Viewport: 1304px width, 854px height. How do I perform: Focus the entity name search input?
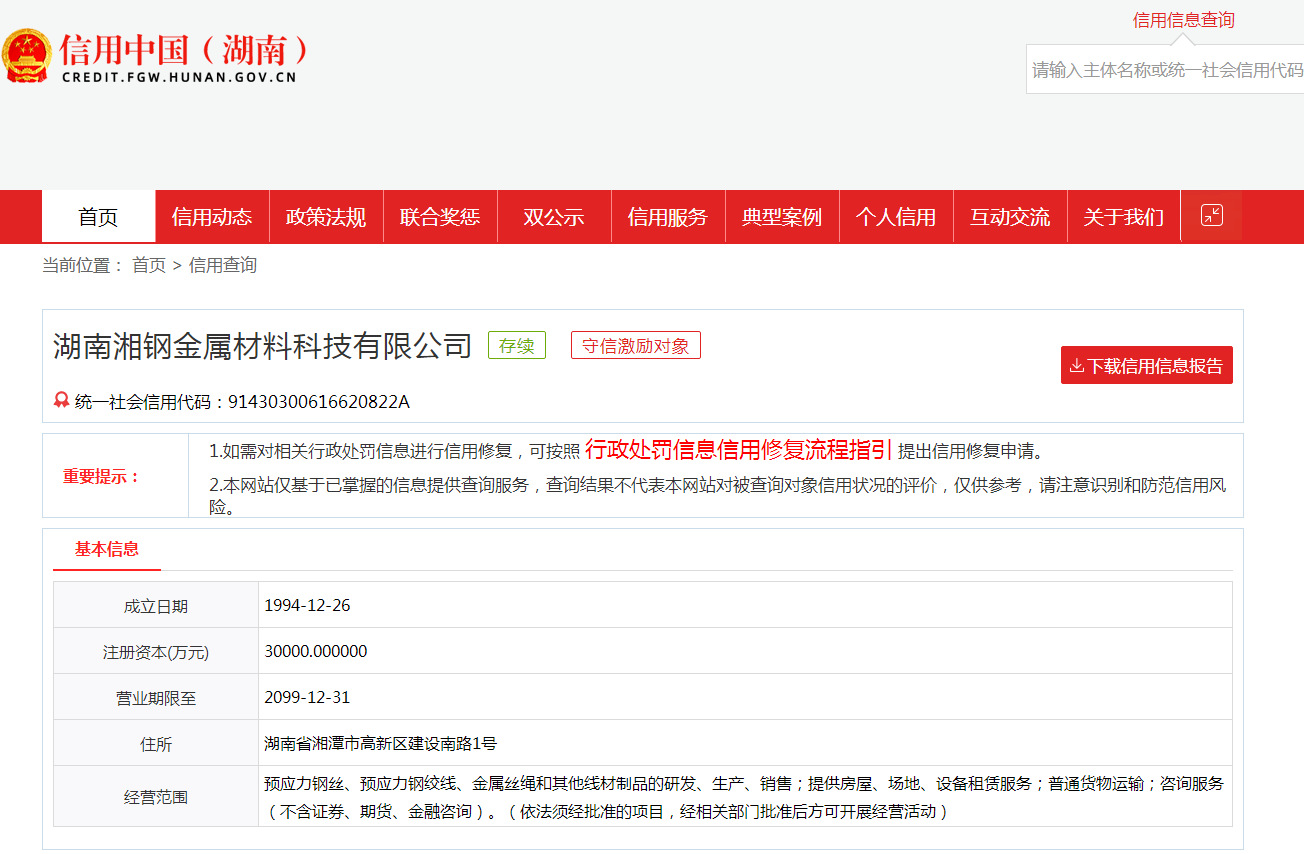(x=1166, y=69)
